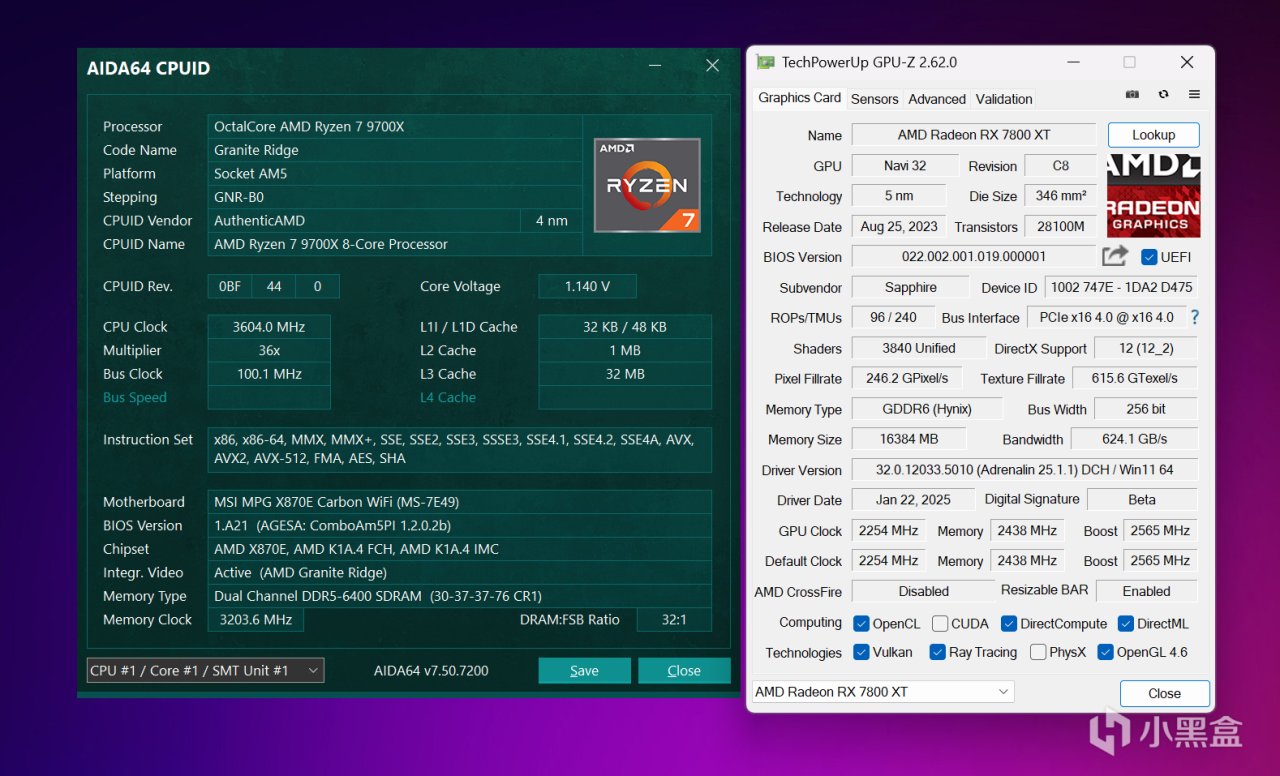
Task: Click the CPU Clock value 3604.0 MHz
Action: pos(269,327)
